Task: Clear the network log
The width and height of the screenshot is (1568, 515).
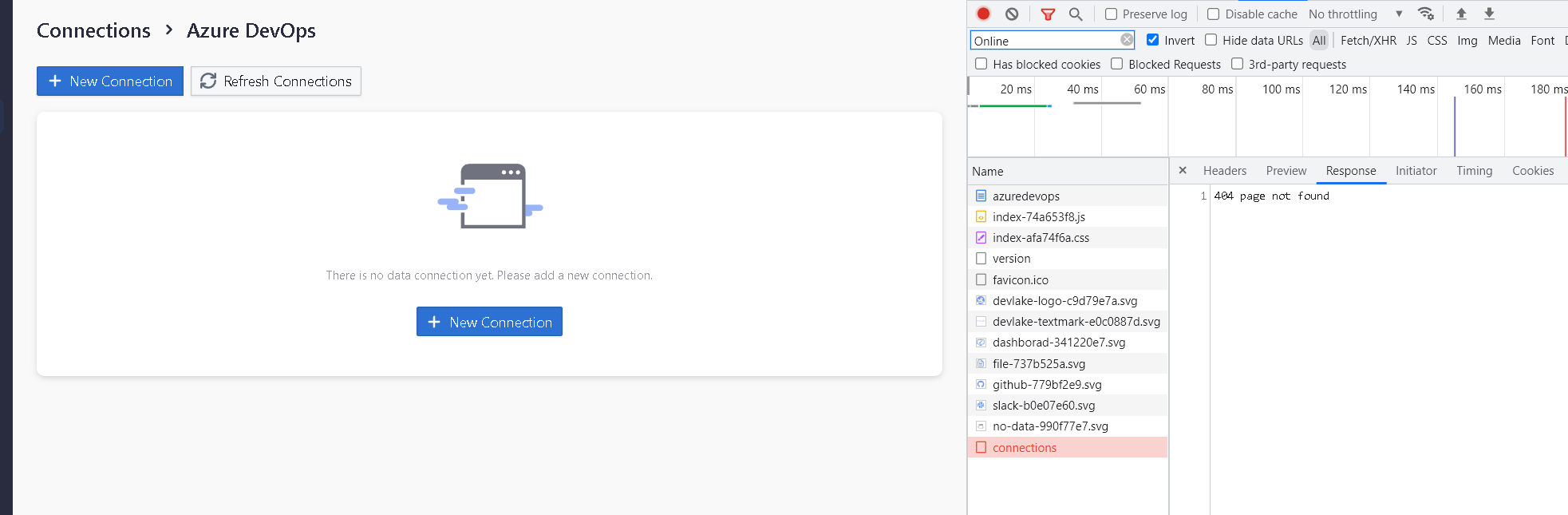Action: [x=1012, y=14]
